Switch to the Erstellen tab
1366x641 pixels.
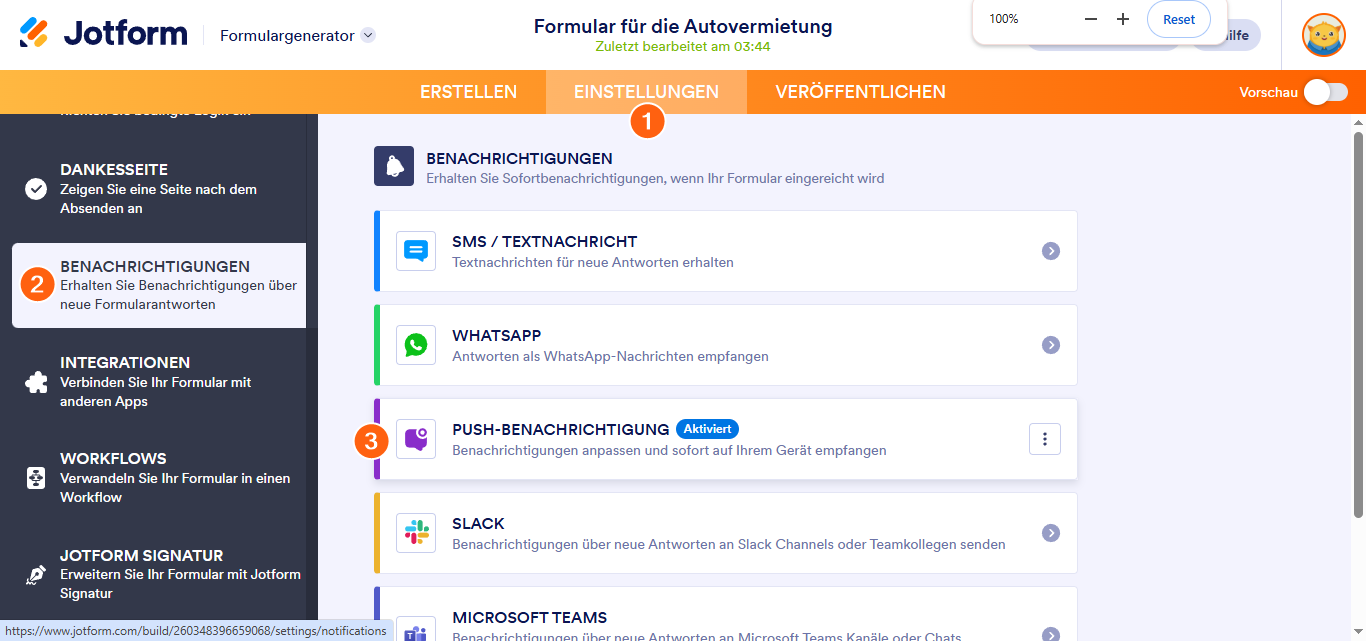[468, 91]
